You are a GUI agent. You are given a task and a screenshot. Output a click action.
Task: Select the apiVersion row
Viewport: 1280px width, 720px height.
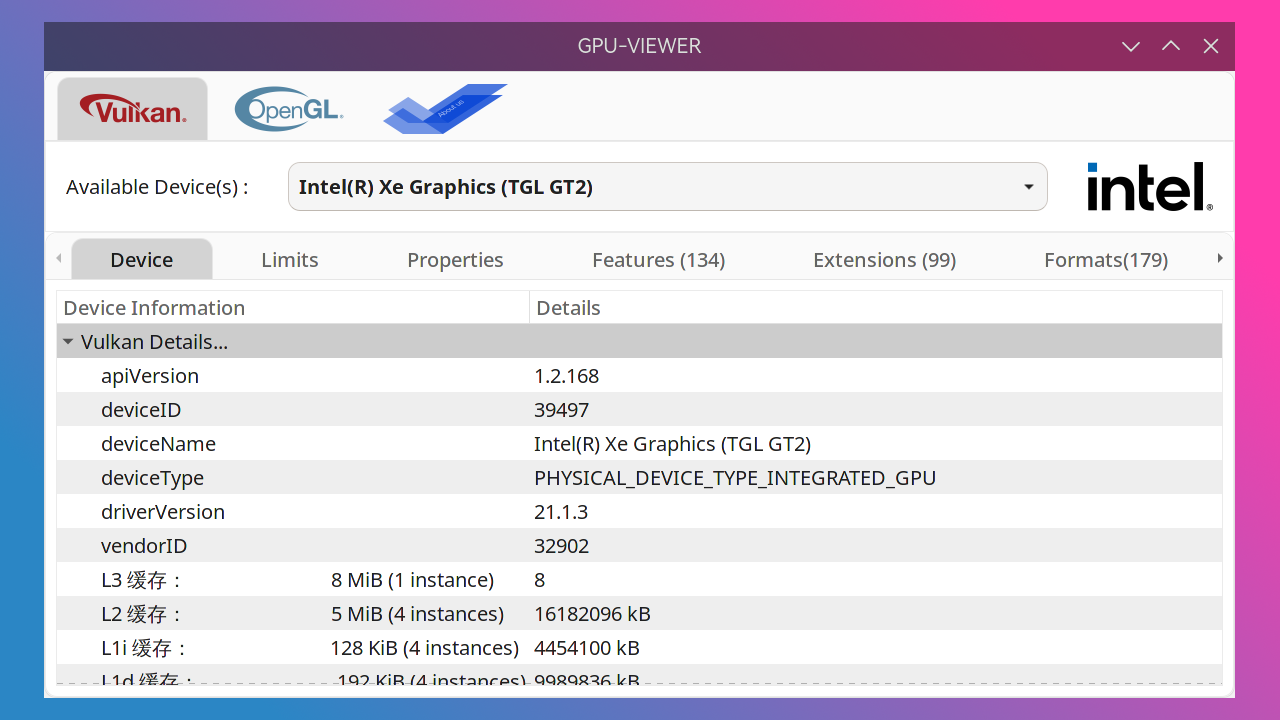point(300,375)
